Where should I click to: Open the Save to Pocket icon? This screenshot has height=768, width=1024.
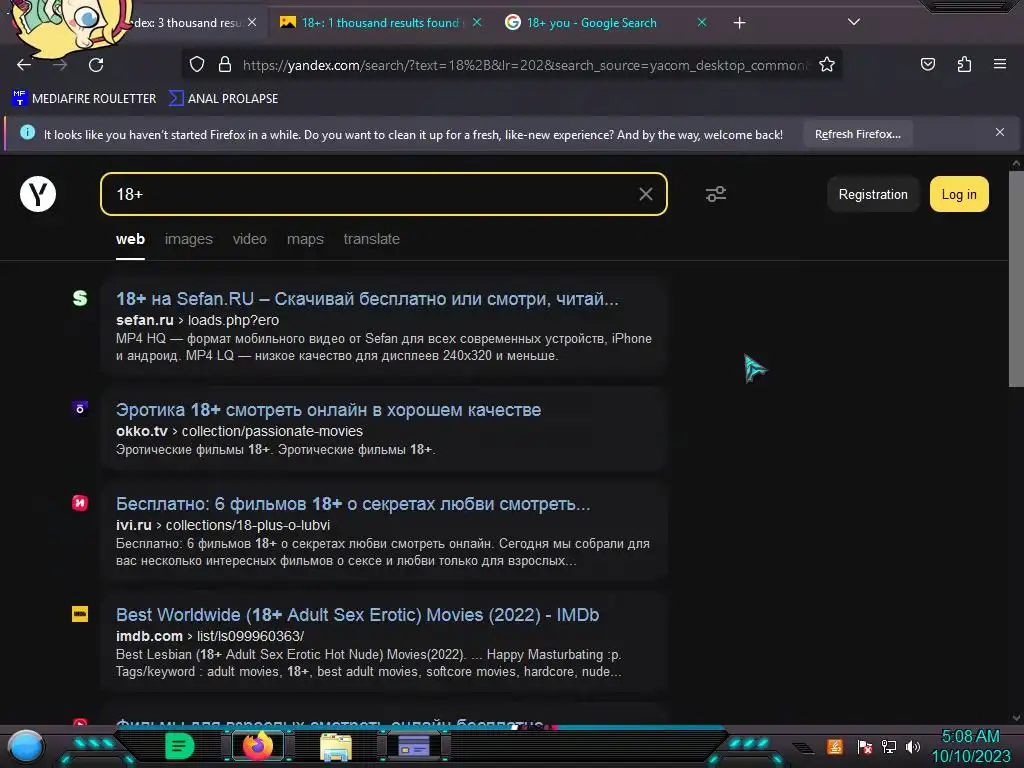tap(927, 64)
